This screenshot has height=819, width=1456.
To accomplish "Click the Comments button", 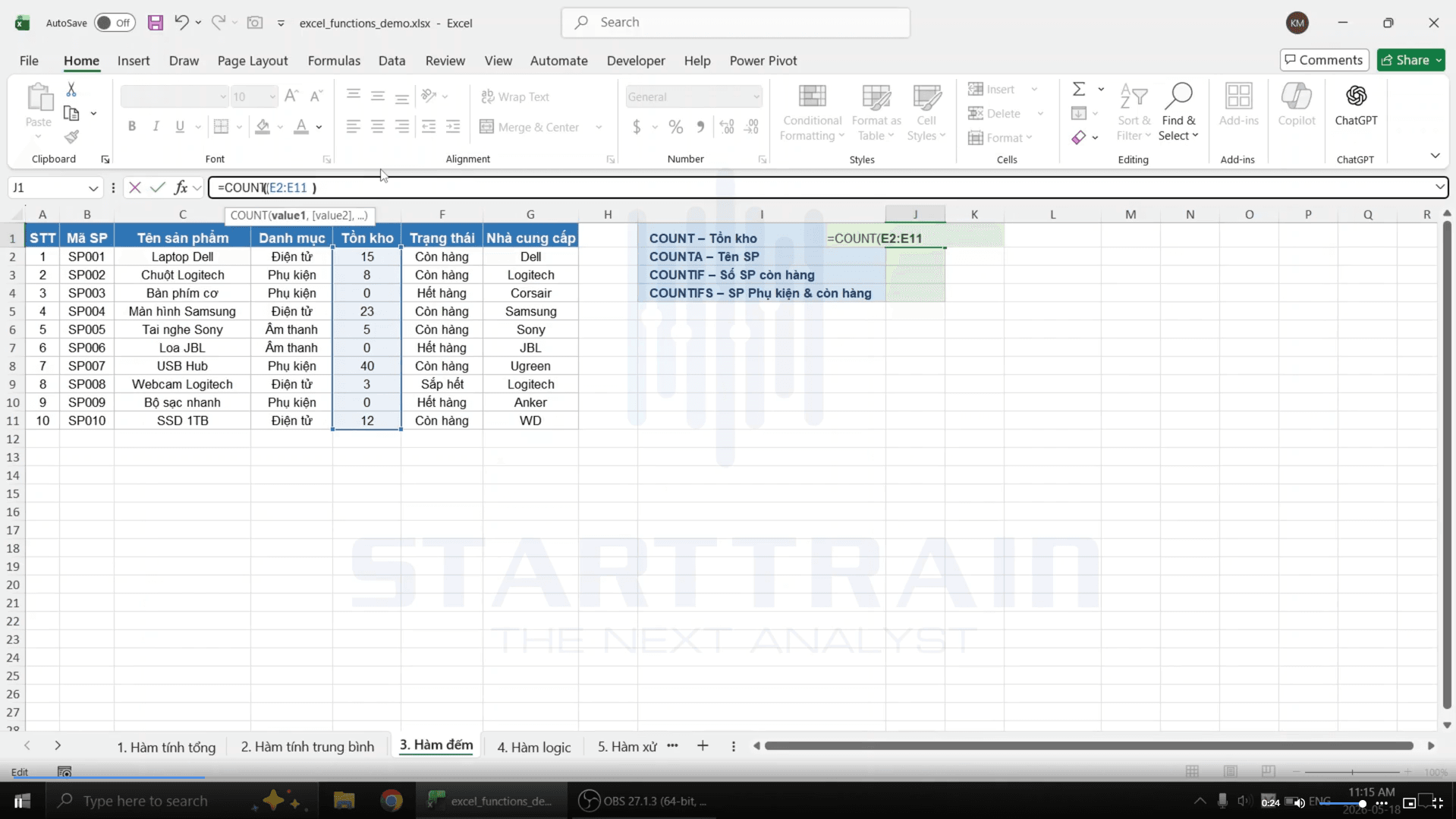I will tap(1324, 60).
